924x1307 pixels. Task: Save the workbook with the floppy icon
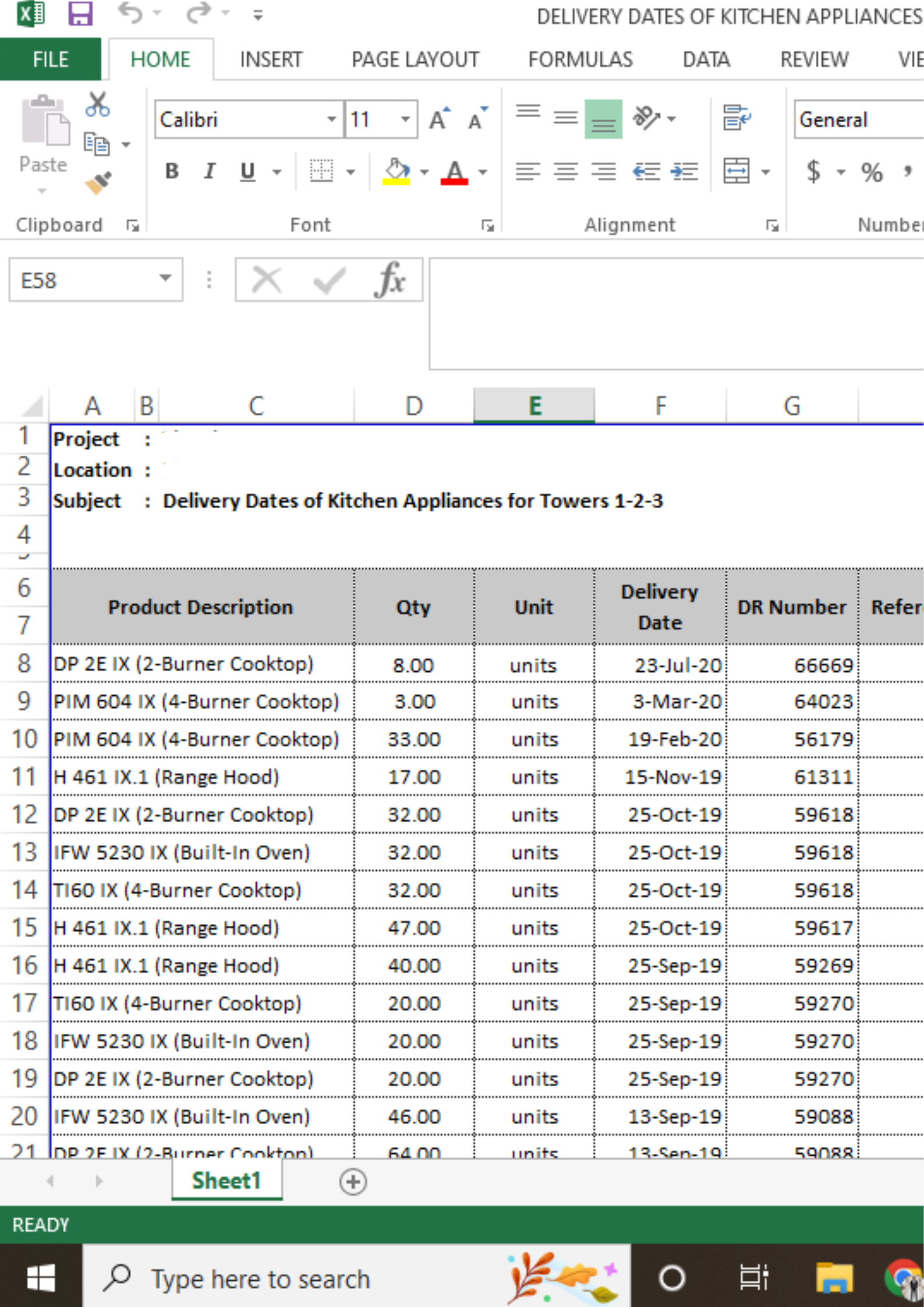coord(80,14)
